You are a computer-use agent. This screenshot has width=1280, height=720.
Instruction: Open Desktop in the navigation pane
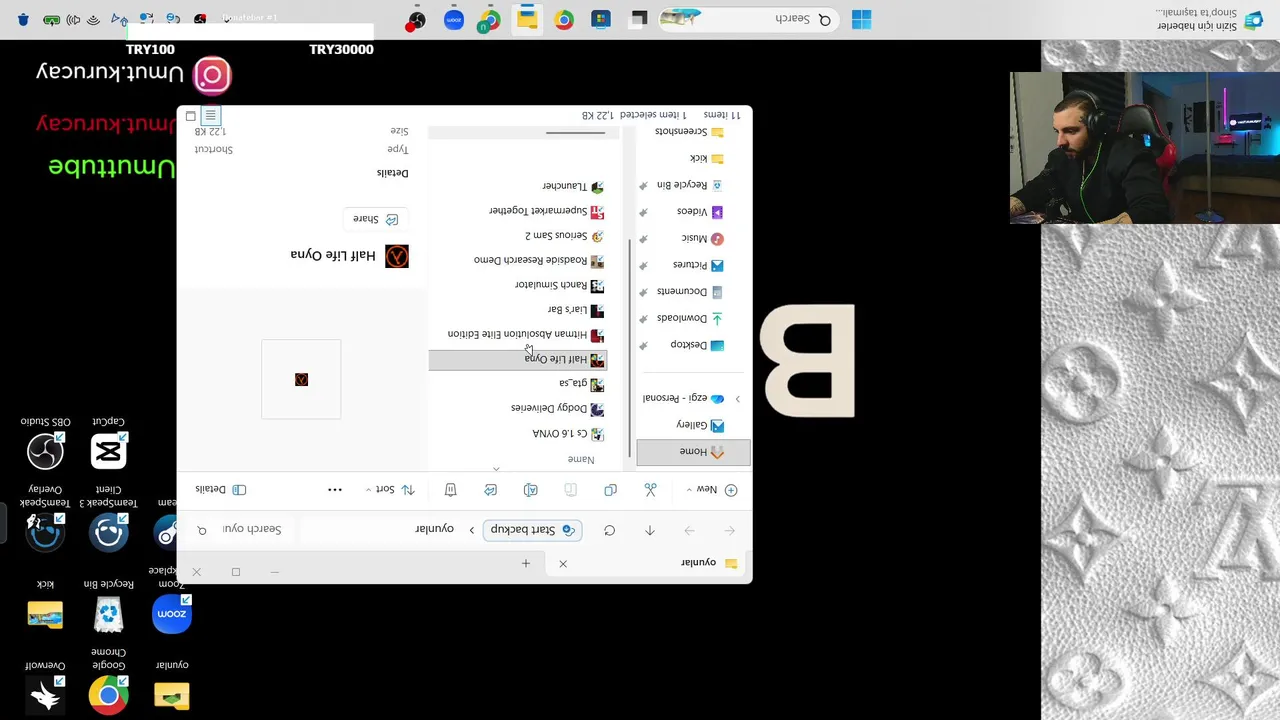697,345
